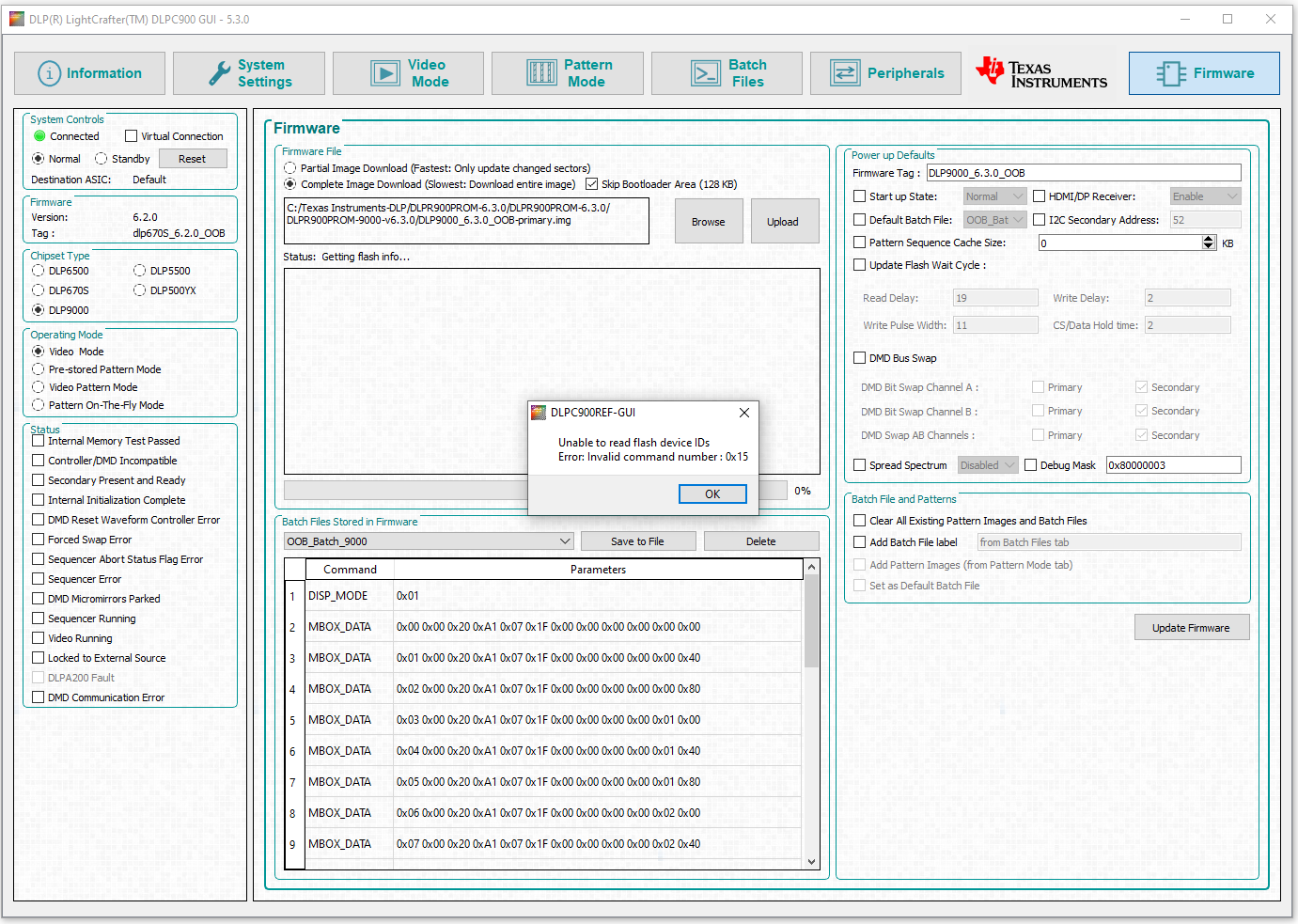The height and width of the screenshot is (924, 1298).
Task: Click the Firmware Tag input field
Action: tap(1084, 173)
